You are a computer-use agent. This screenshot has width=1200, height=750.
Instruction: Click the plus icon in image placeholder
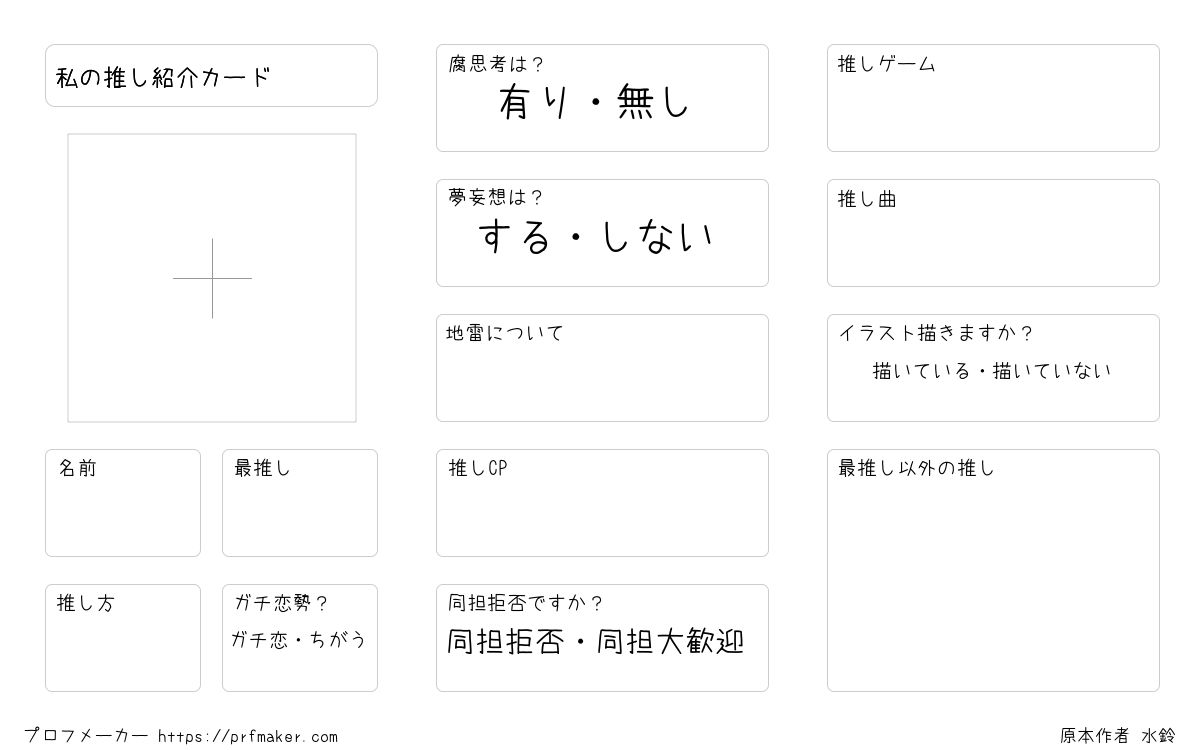pyautogui.click(x=212, y=278)
